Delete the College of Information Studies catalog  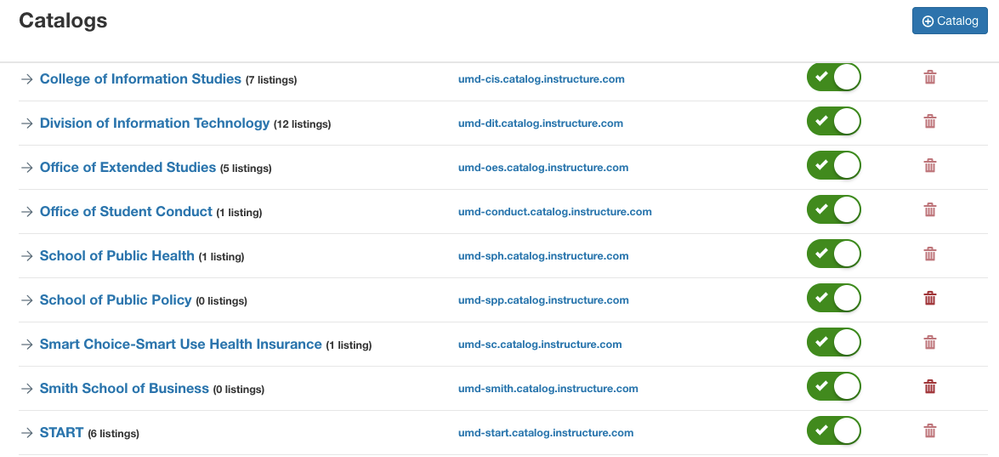[x=929, y=78]
